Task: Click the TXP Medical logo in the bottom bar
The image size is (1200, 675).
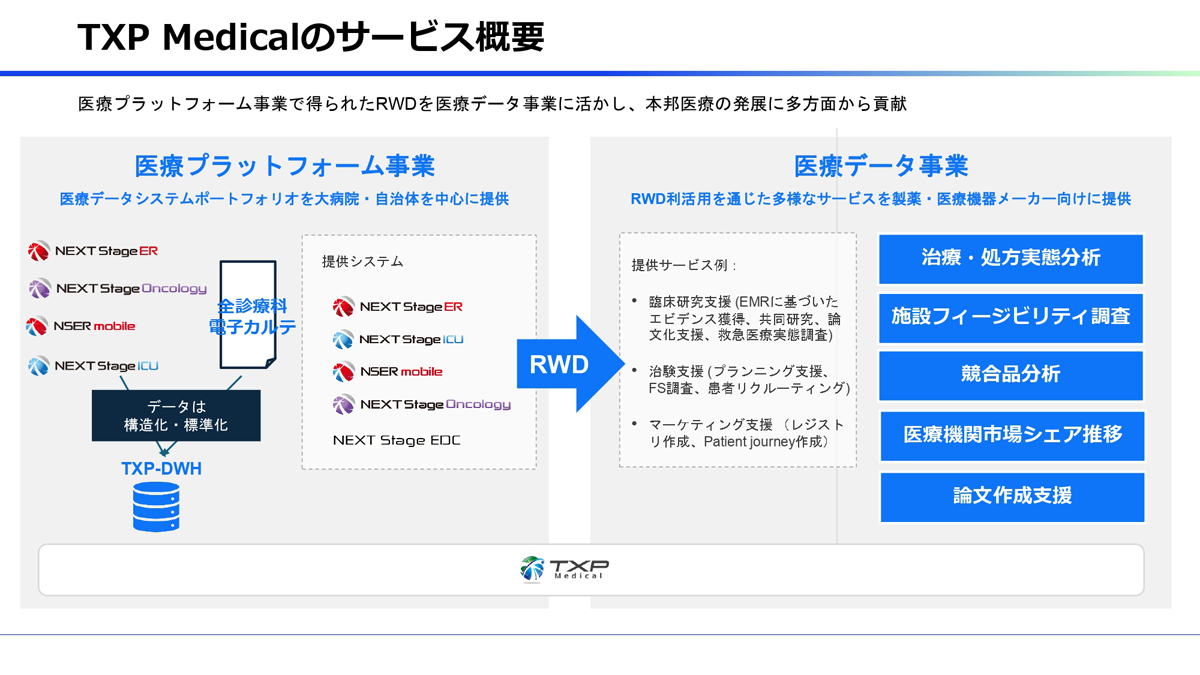Action: point(565,569)
